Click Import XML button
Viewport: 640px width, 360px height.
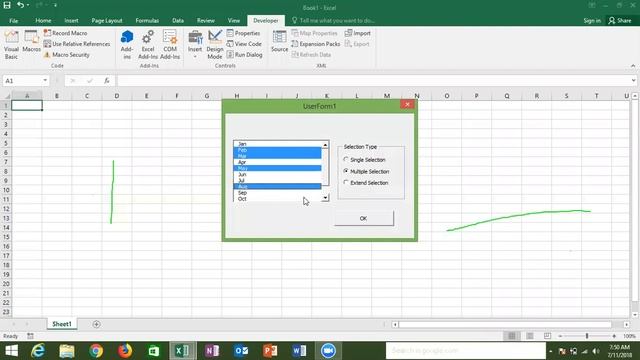coord(358,33)
